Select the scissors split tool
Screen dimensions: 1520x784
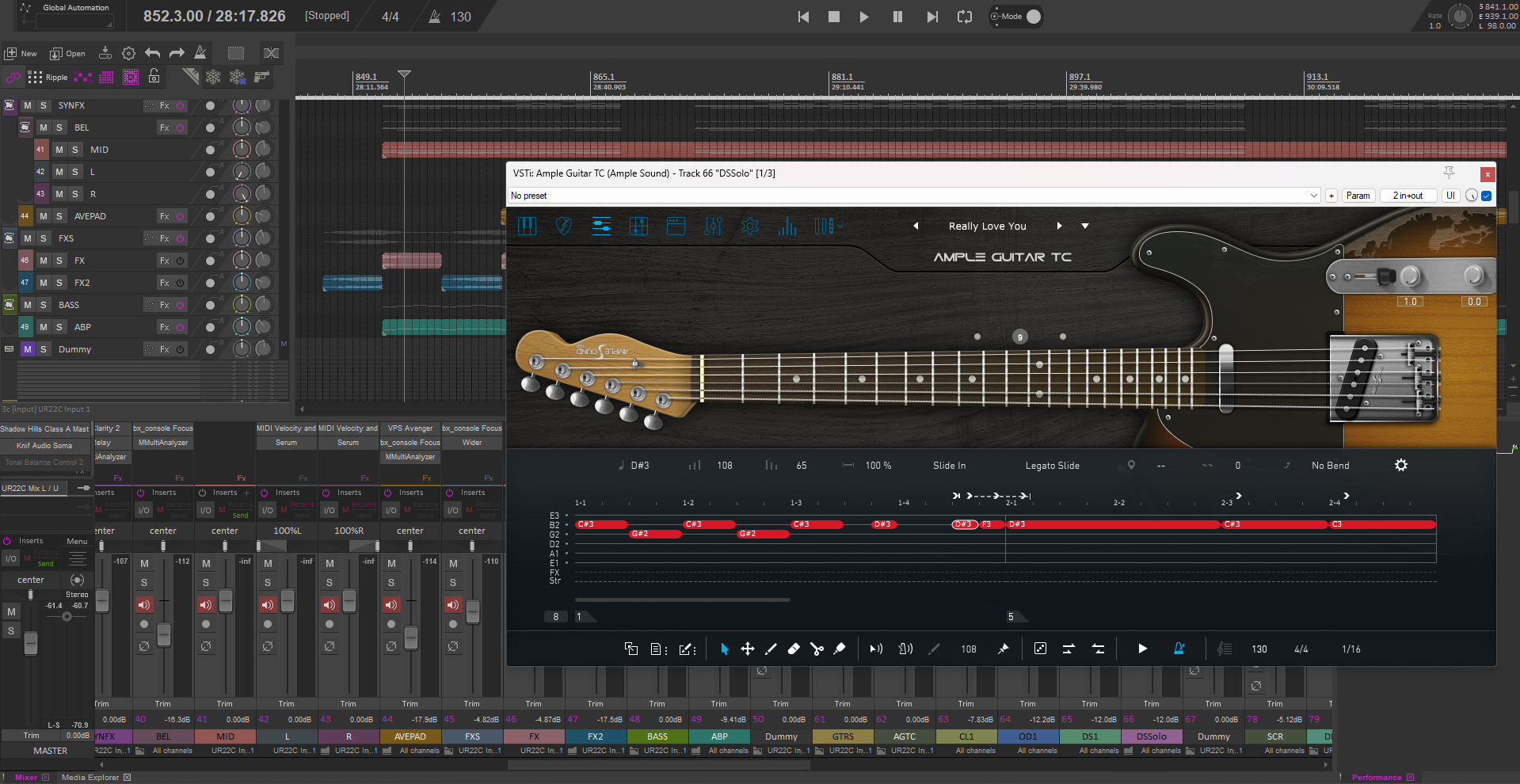817,649
